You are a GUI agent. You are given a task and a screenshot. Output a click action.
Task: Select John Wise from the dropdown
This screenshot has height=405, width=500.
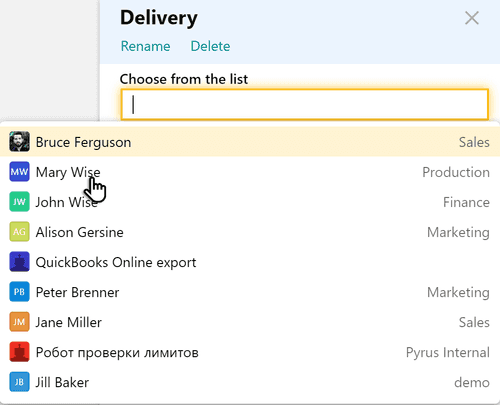tap(250, 202)
